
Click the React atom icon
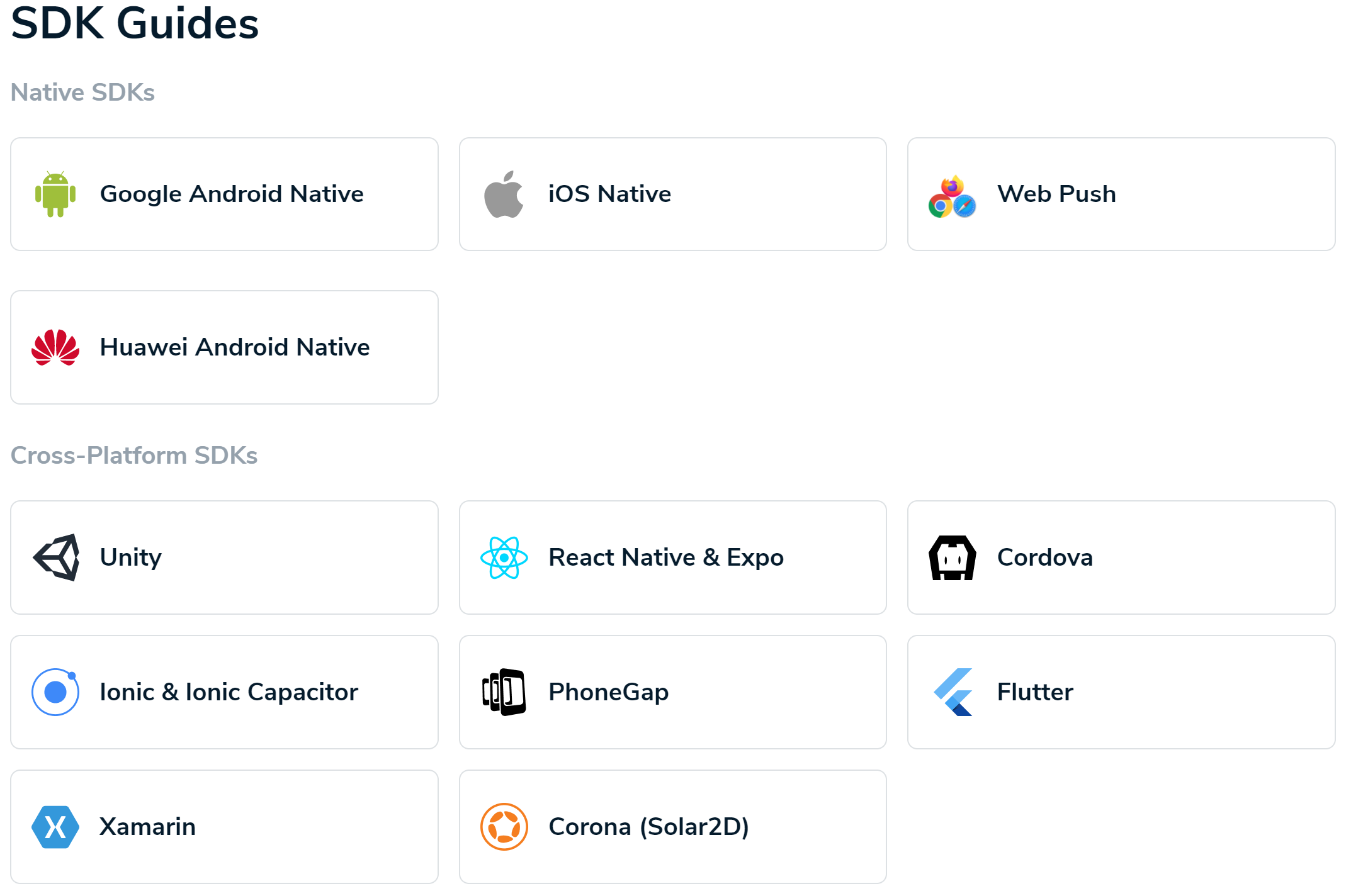coord(504,557)
